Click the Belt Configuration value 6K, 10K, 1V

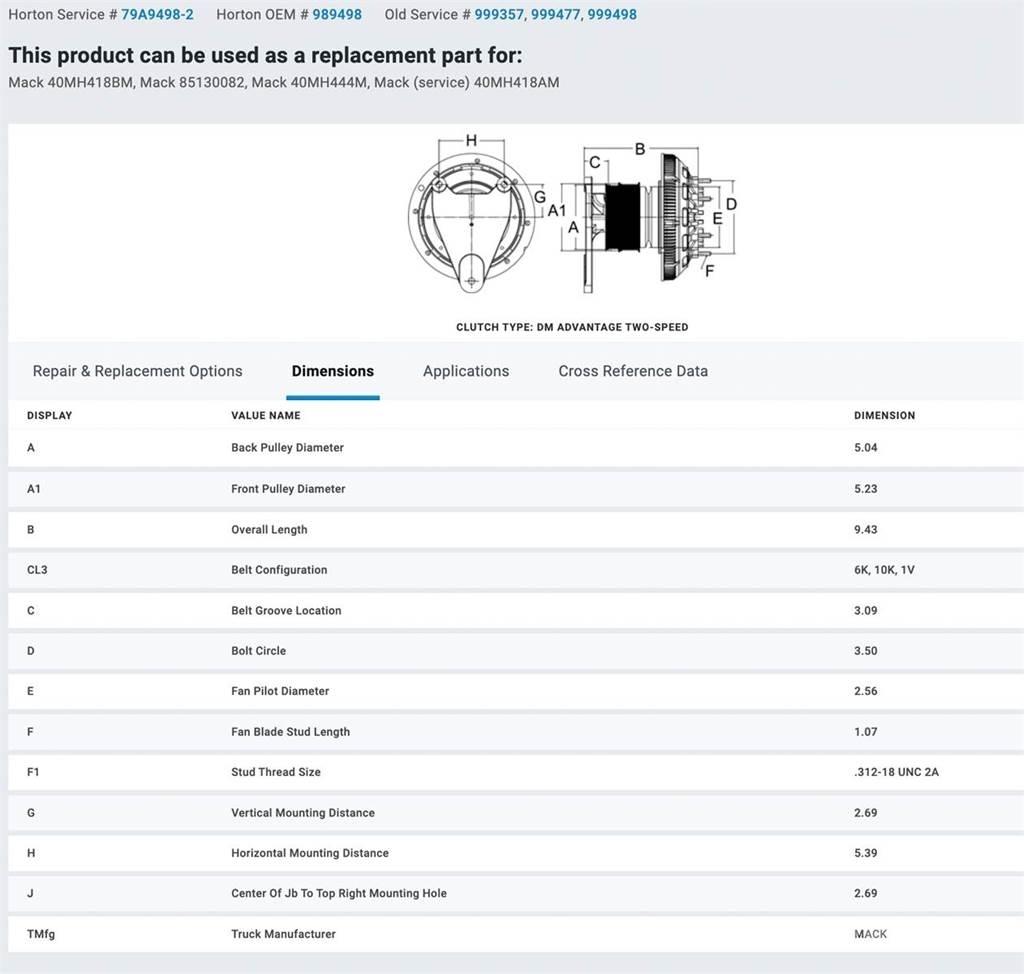[884, 570]
